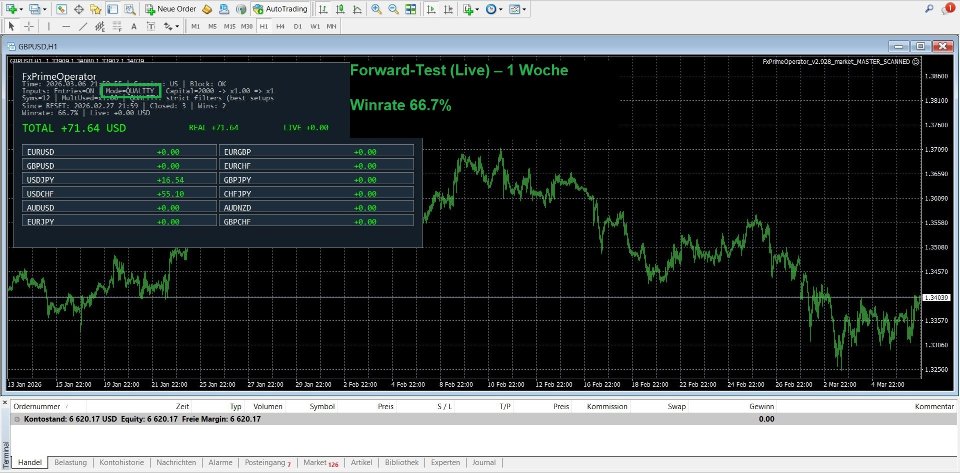Open the Data Window crosshair icon
The height and width of the screenshot is (473, 960).
[x=78, y=9]
